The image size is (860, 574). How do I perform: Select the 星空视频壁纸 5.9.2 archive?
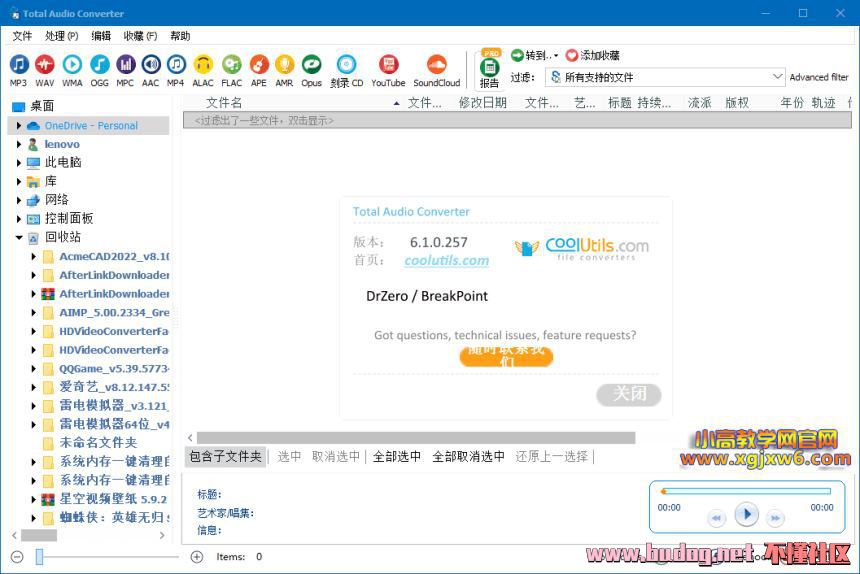coord(113,499)
